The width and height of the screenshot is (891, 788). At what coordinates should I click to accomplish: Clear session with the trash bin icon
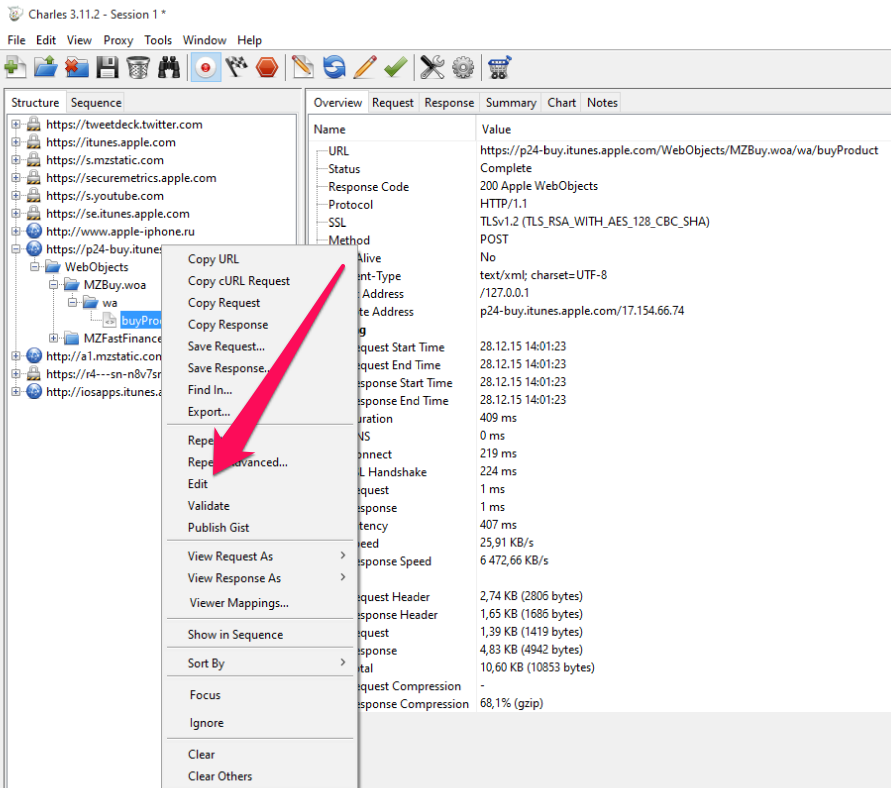tap(138, 67)
